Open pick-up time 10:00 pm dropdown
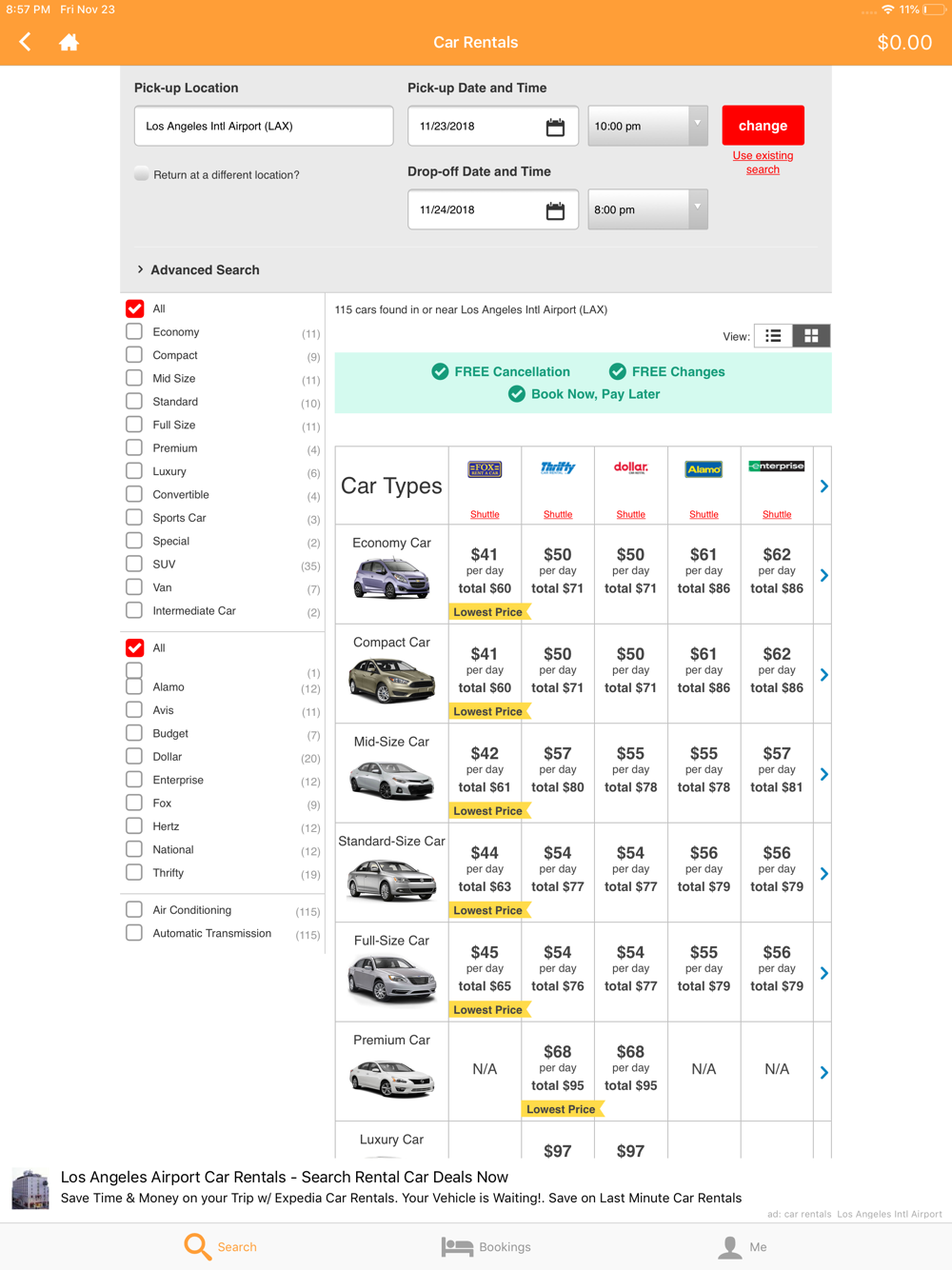Screen dimensions: 952x1270 coord(647,126)
